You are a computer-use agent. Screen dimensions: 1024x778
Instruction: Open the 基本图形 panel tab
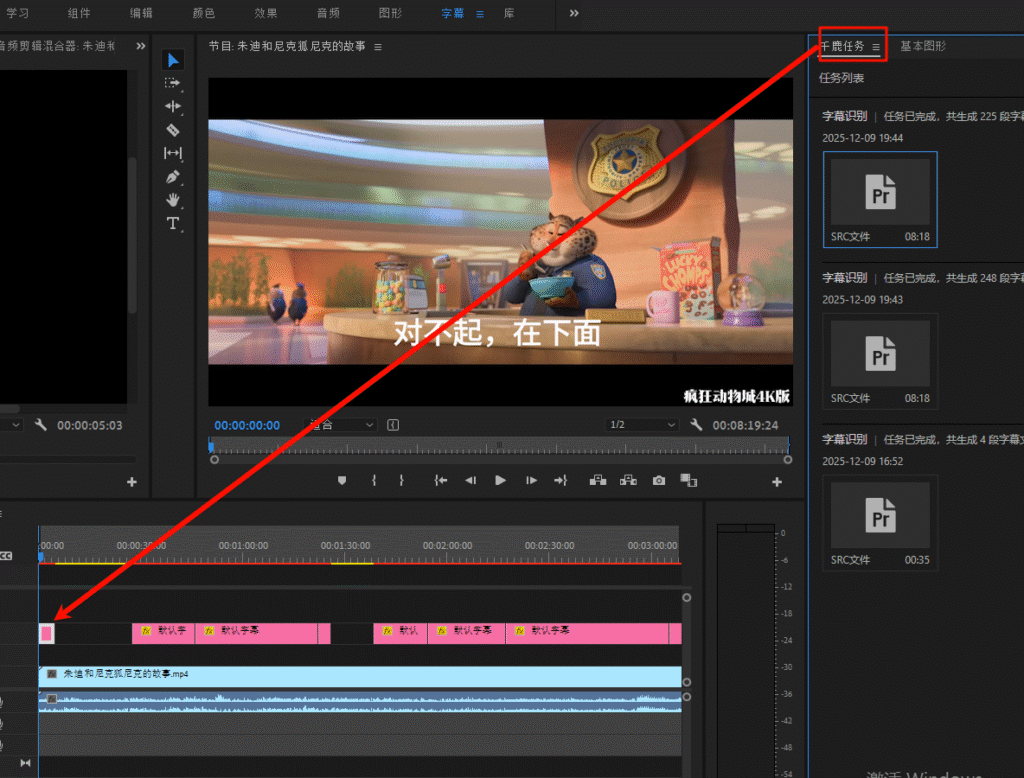tap(922, 46)
